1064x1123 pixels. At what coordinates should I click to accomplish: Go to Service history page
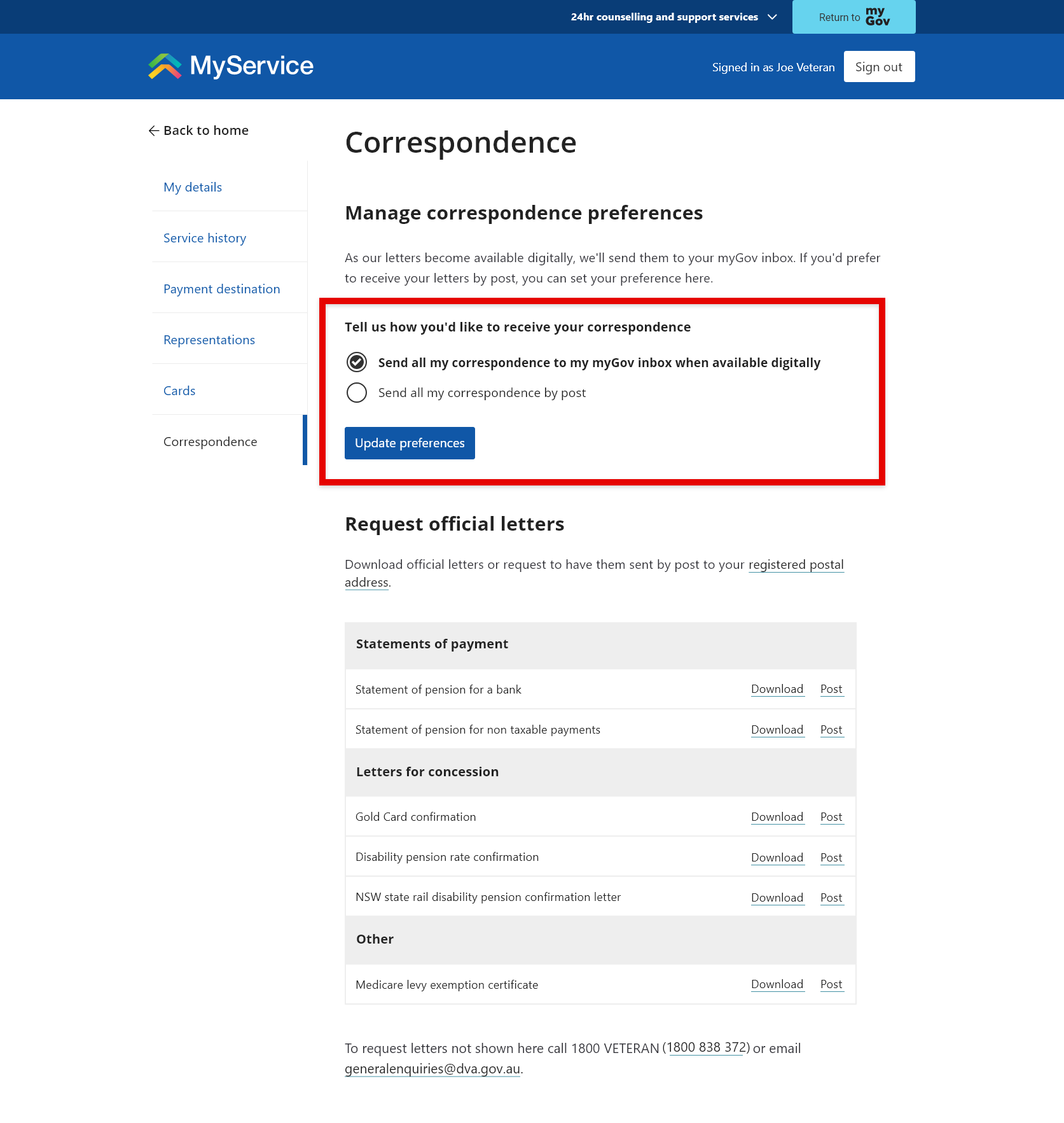pyautogui.click(x=204, y=239)
